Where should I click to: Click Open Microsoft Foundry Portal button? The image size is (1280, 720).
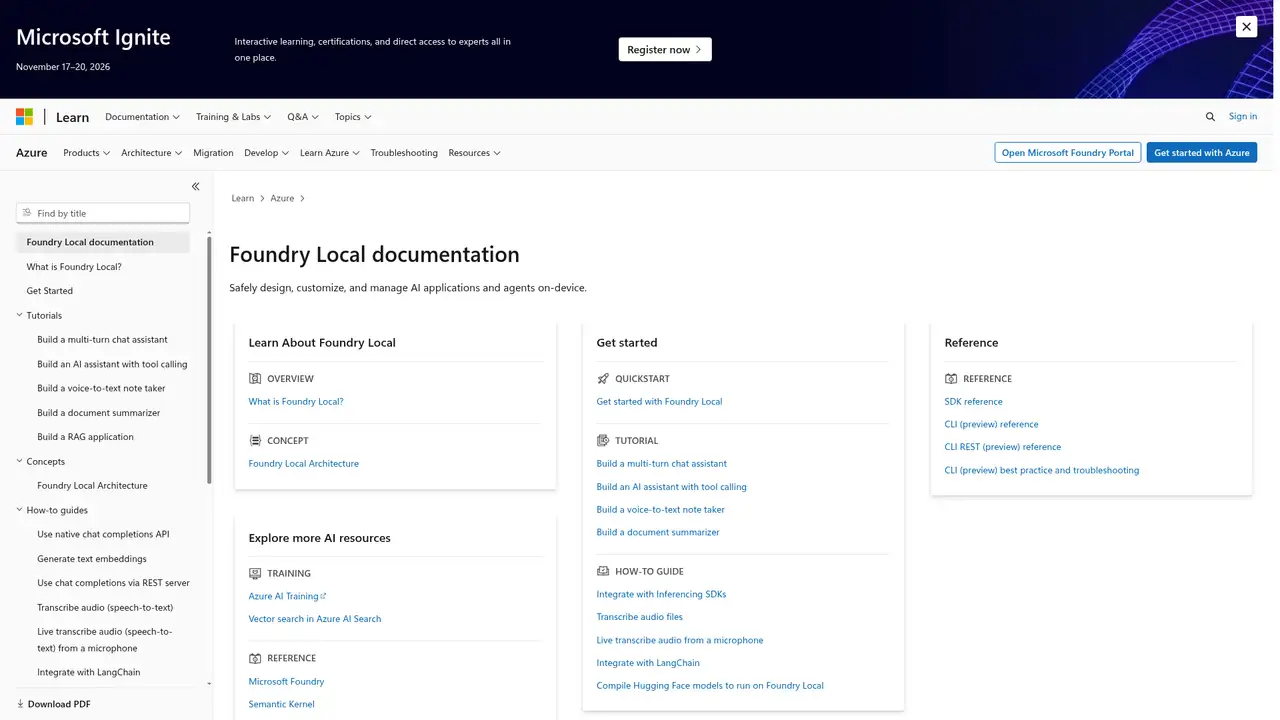click(1068, 153)
